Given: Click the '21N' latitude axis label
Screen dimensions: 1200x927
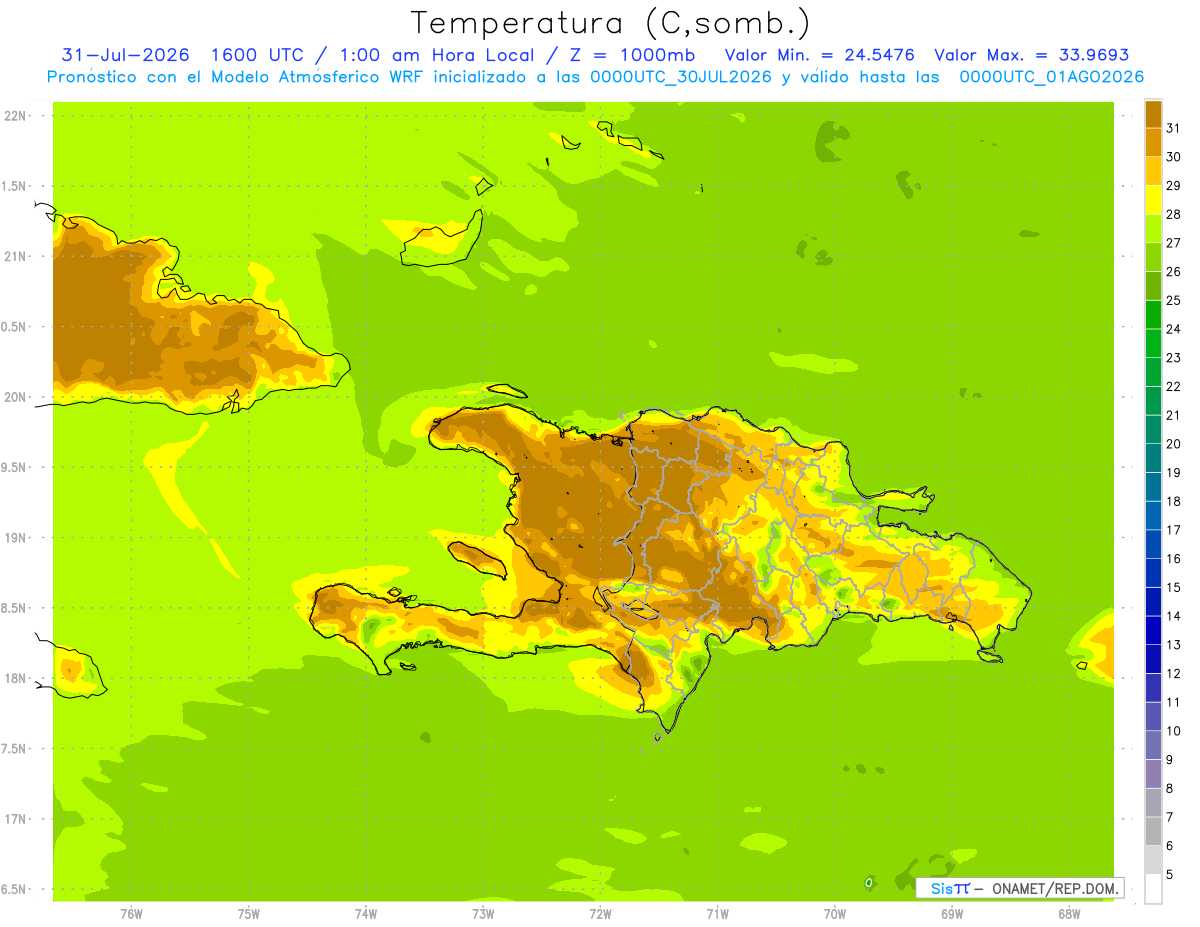Looking at the screenshot, I should pos(16,256).
